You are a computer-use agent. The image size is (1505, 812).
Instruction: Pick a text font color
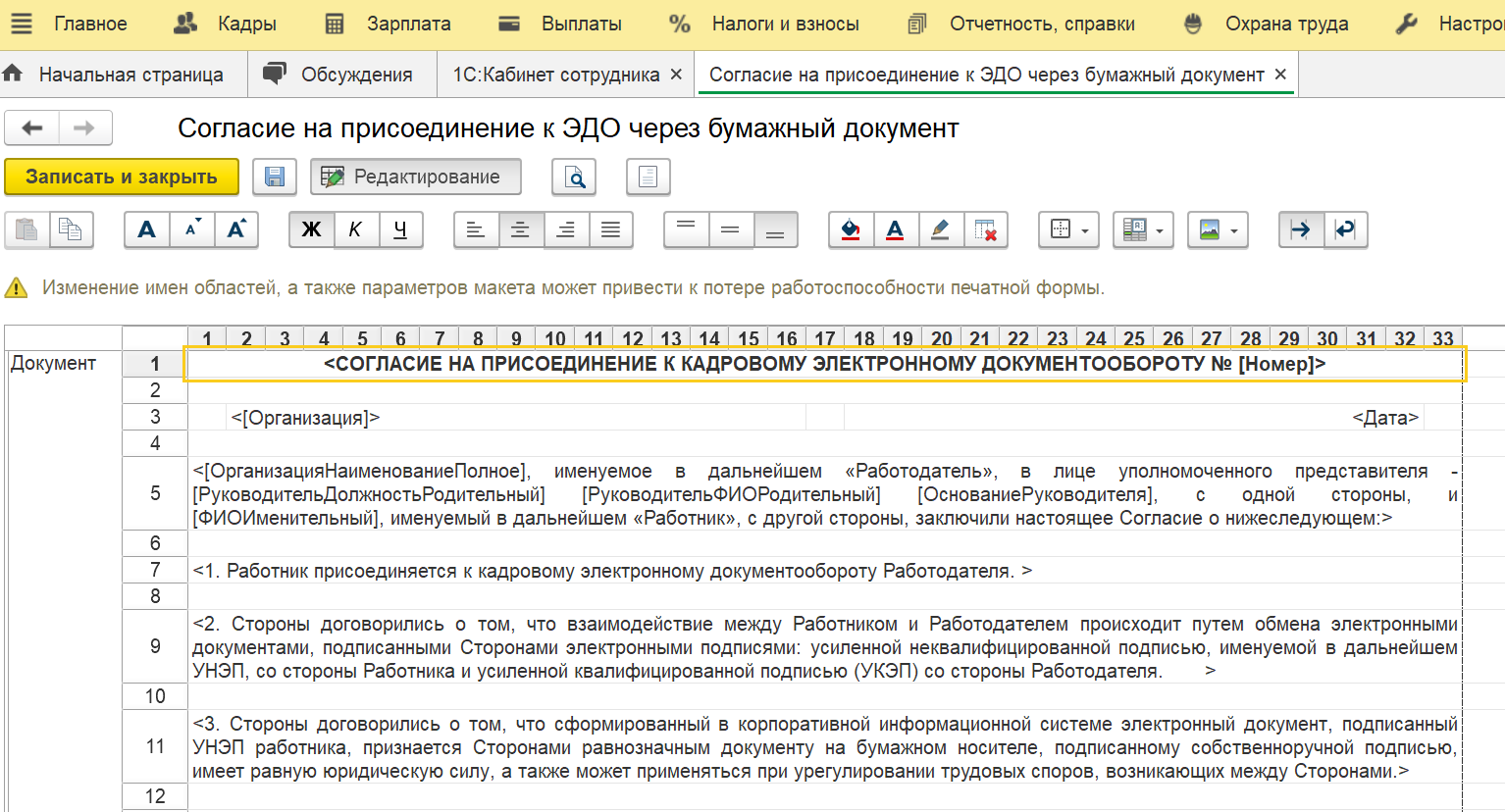(896, 229)
